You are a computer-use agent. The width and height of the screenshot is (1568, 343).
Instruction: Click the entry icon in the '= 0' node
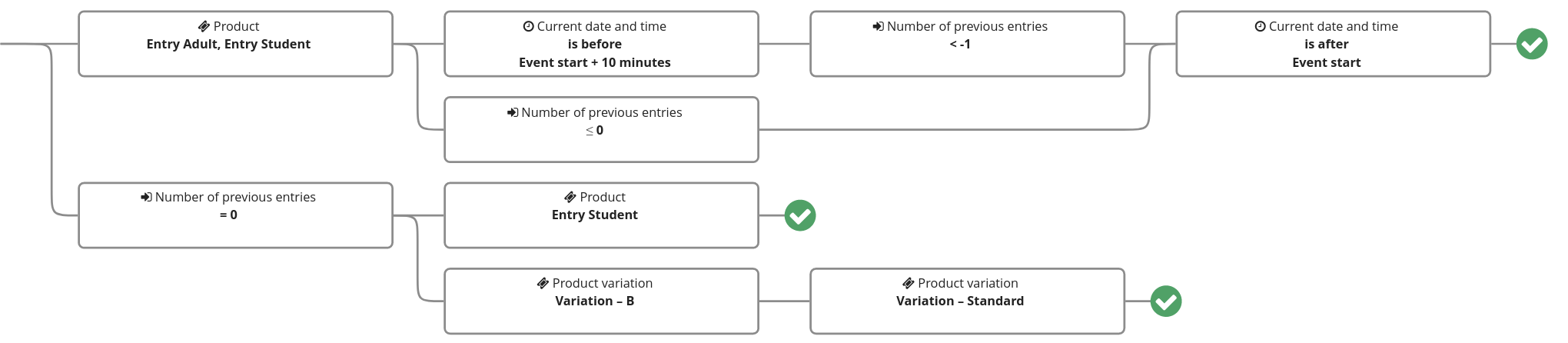(x=146, y=198)
